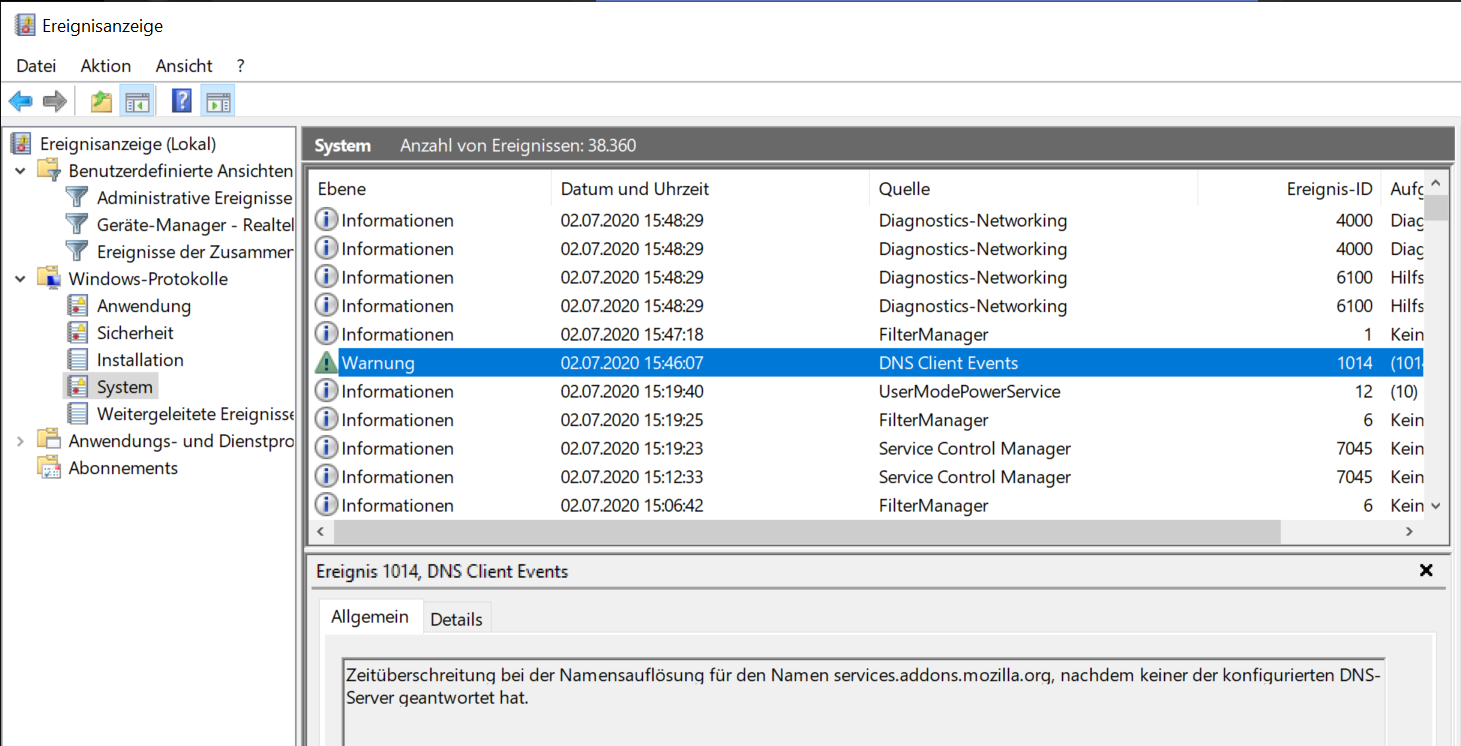1461x746 pixels.
Task: Close the event preview pane
Action: click(1426, 571)
